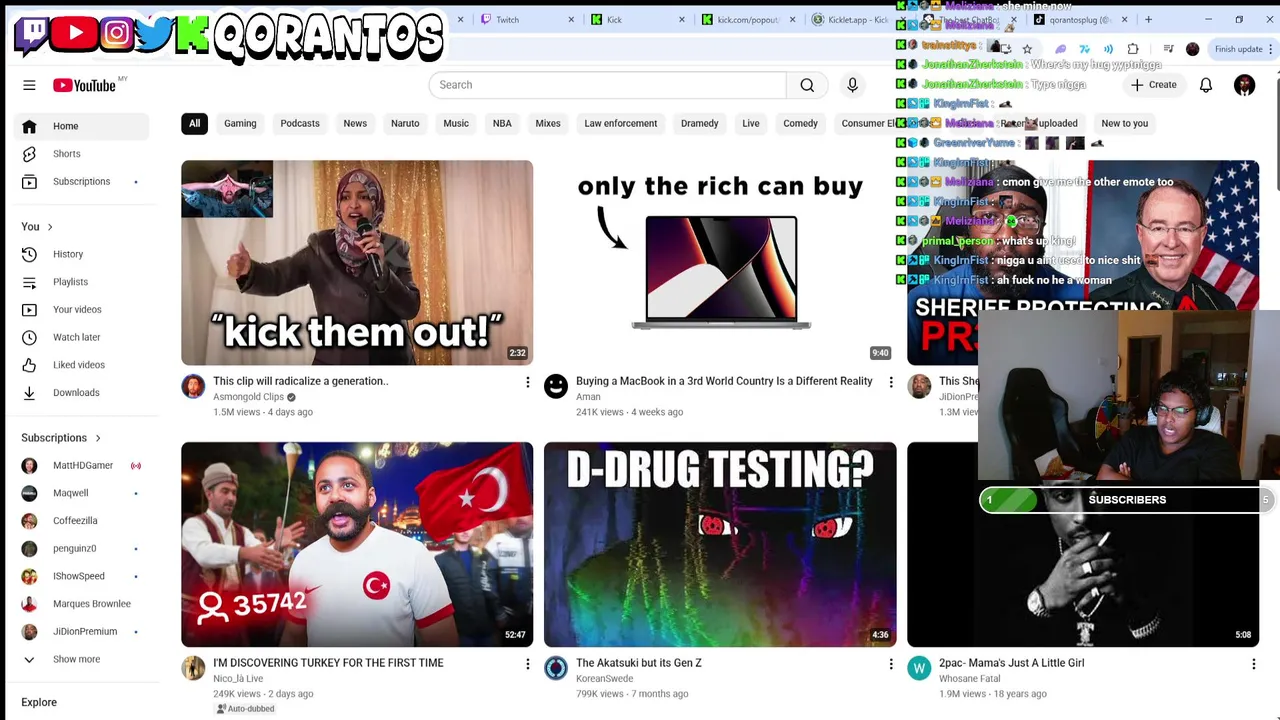Image resolution: width=1280 pixels, height=720 pixels.
Task: Click Whosane Fatal channel avatar
Action: pyautogui.click(x=919, y=667)
